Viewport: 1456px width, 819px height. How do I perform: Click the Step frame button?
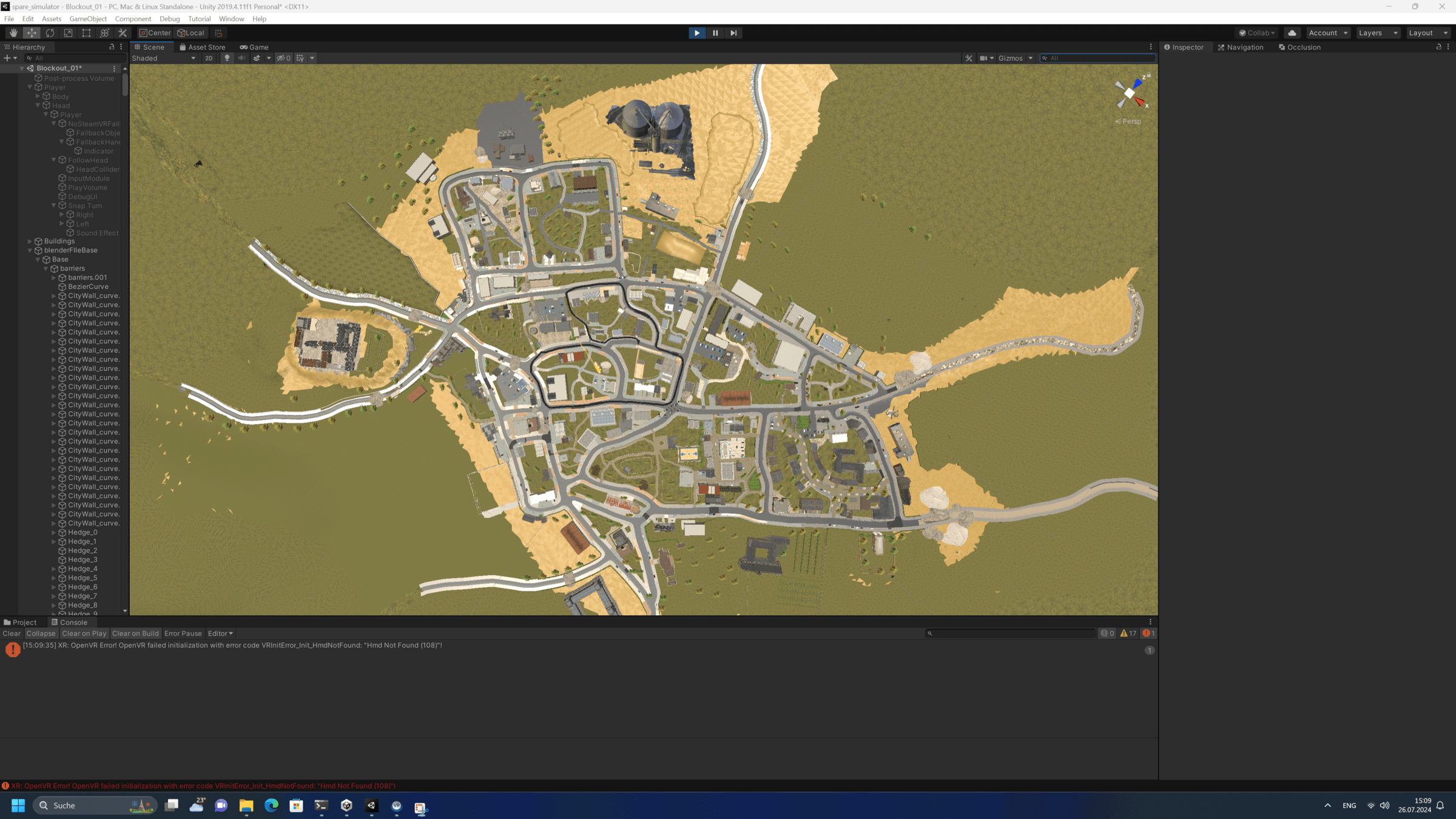click(x=733, y=33)
